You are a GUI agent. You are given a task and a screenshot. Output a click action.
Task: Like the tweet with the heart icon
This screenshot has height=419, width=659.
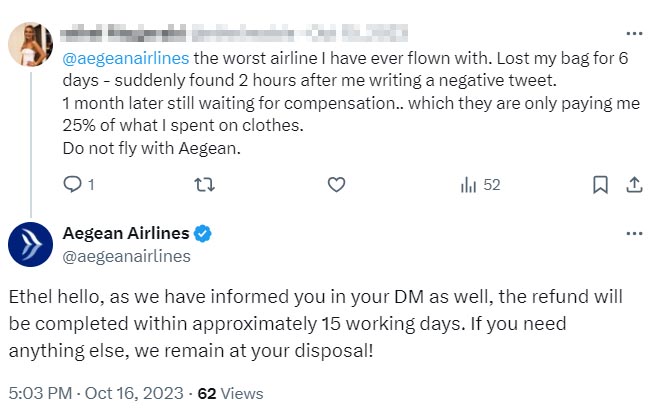coord(337,185)
